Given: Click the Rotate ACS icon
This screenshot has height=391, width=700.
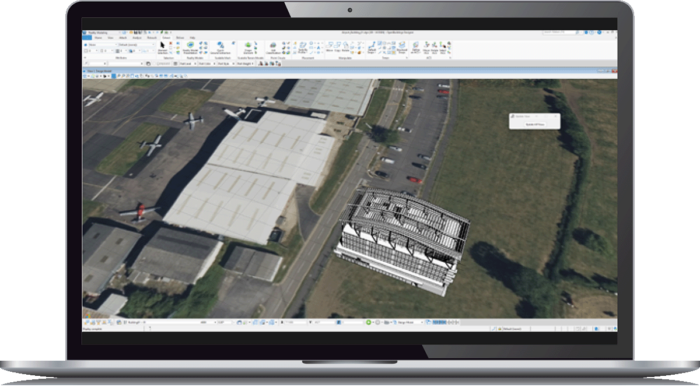Looking at the screenshot, I should (434, 47).
